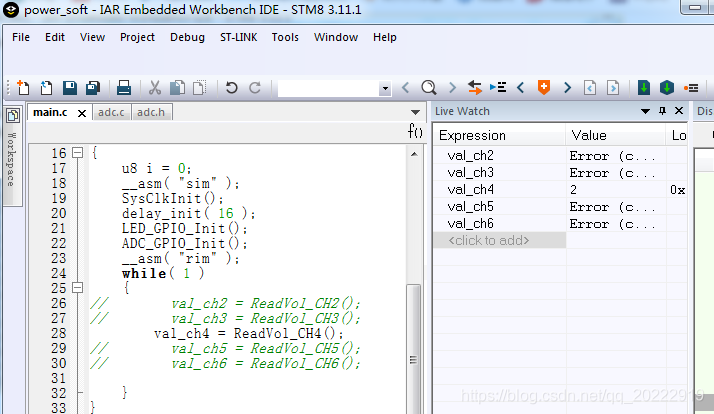The image size is (714, 414).
Task: Select the val_ch5 watch expression
Action: [x=471, y=206]
